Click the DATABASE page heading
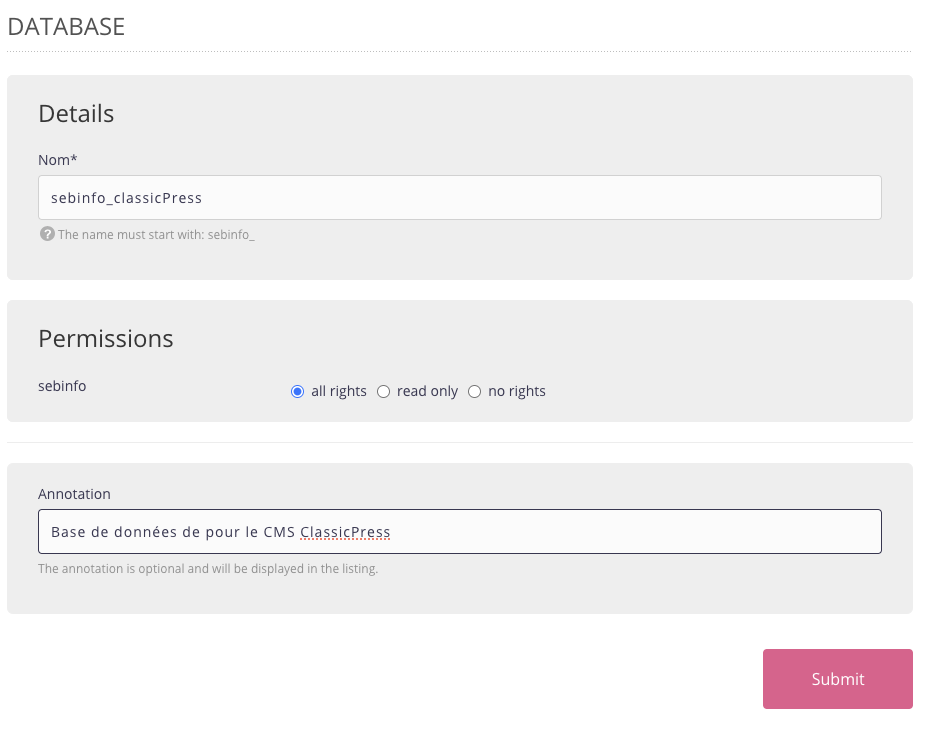The height and width of the screenshot is (732, 929). 66,27
